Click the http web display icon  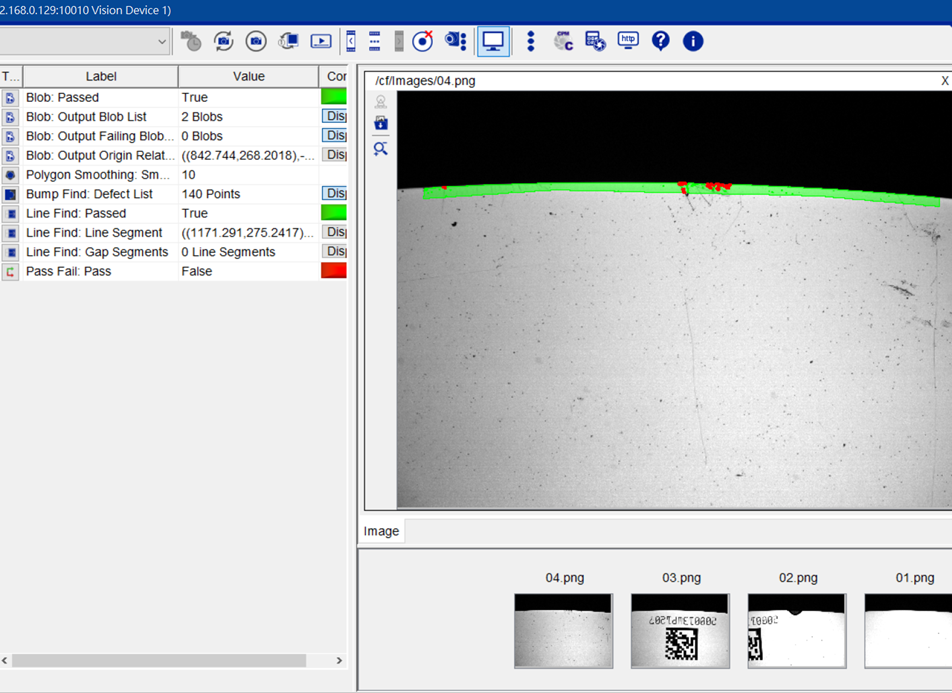coord(628,41)
